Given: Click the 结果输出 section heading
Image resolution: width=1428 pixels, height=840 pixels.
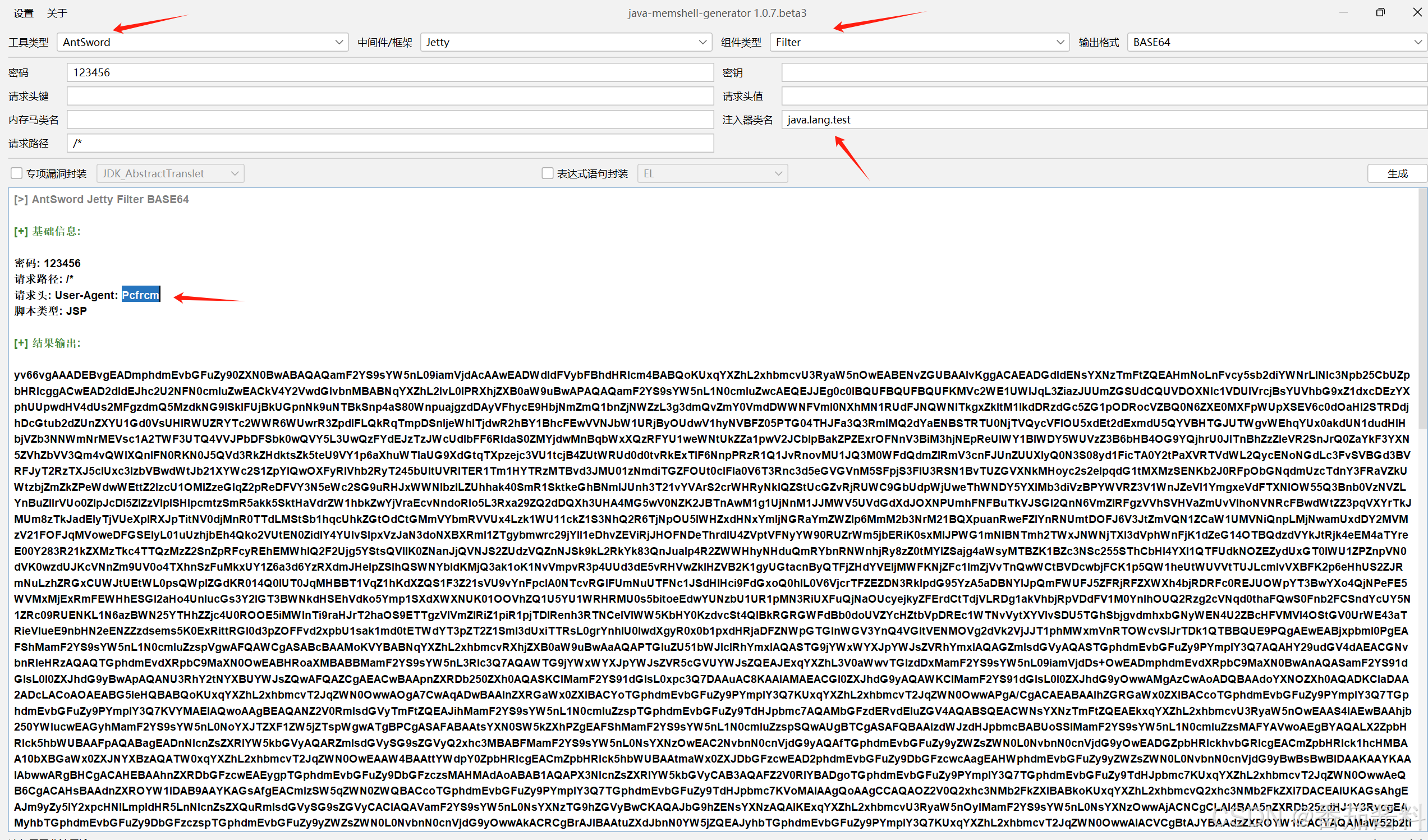Looking at the screenshot, I should coord(48,343).
